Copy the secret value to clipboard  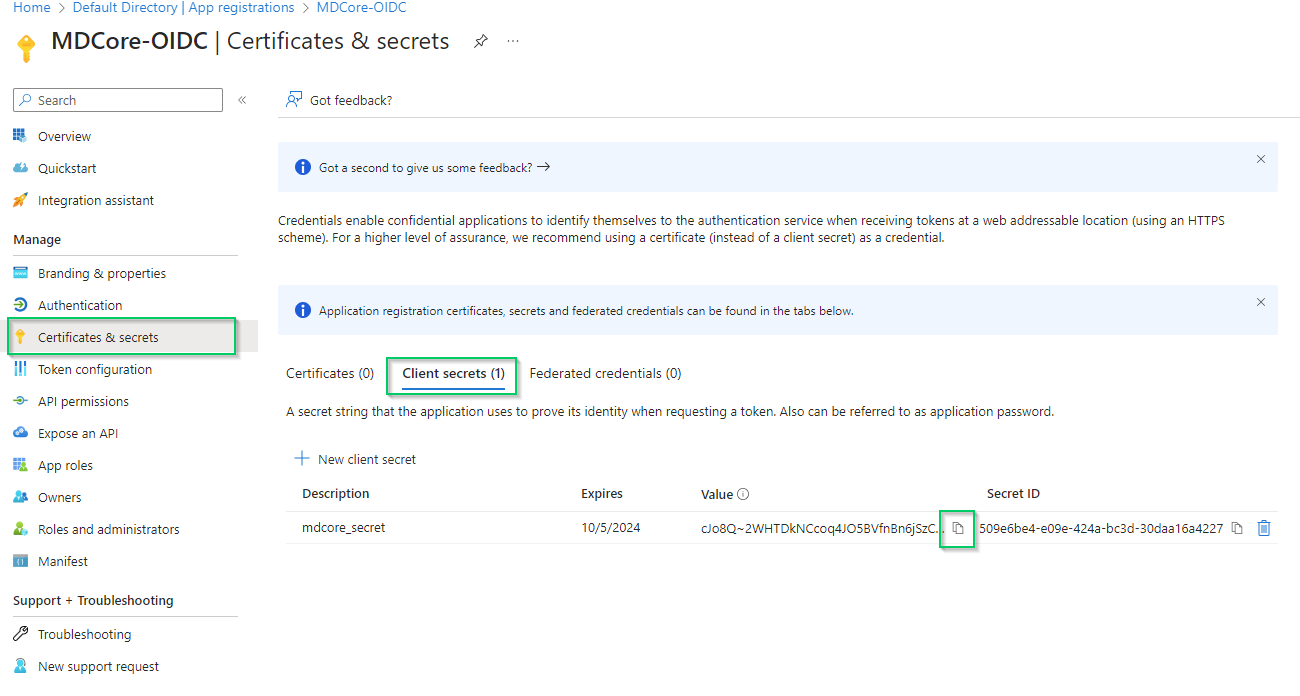pyautogui.click(x=958, y=528)
